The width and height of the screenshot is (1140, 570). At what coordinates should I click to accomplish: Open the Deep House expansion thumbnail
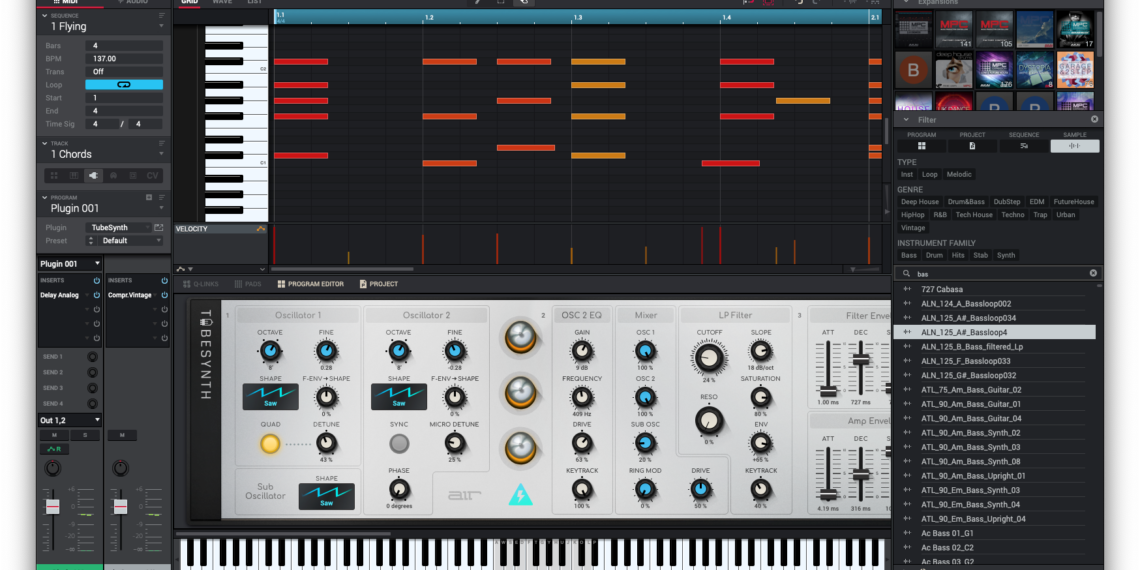click(953, 70)
